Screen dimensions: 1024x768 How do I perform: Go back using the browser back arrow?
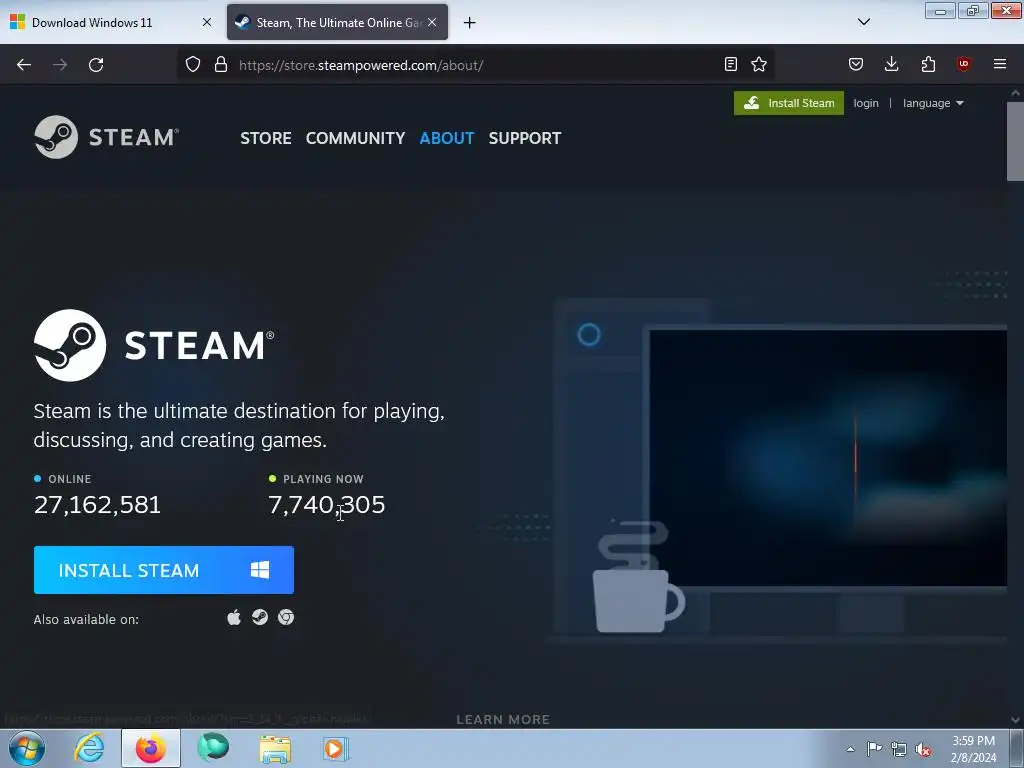pyautogui.click(x=24, y=65)
